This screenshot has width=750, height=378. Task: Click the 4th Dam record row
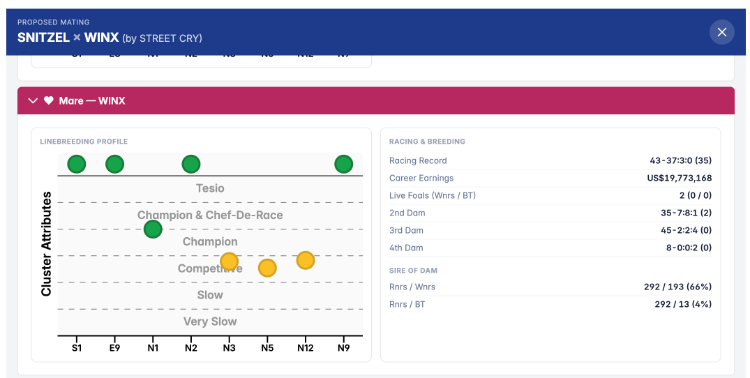550,248
